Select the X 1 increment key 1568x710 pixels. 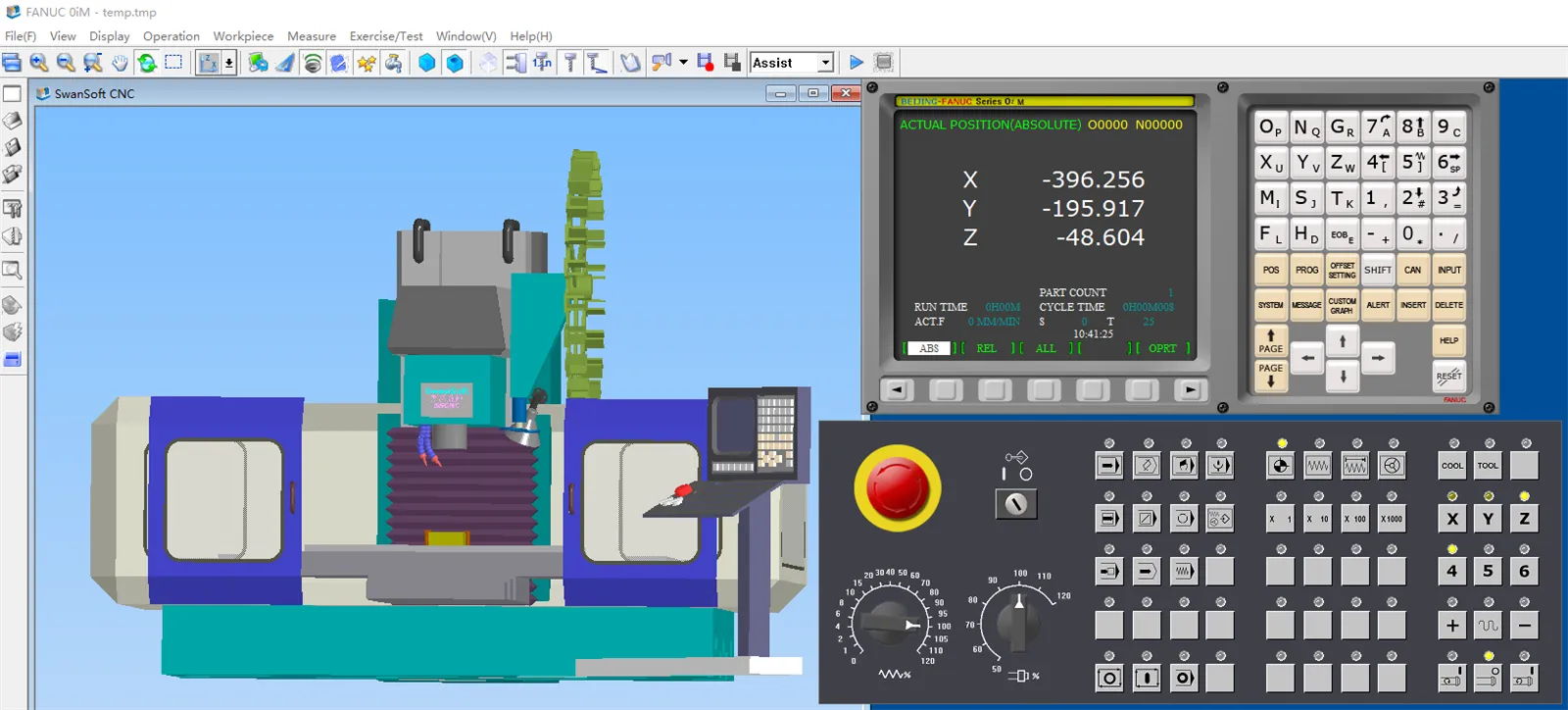pyautogui.click(x=1281, y=519)
